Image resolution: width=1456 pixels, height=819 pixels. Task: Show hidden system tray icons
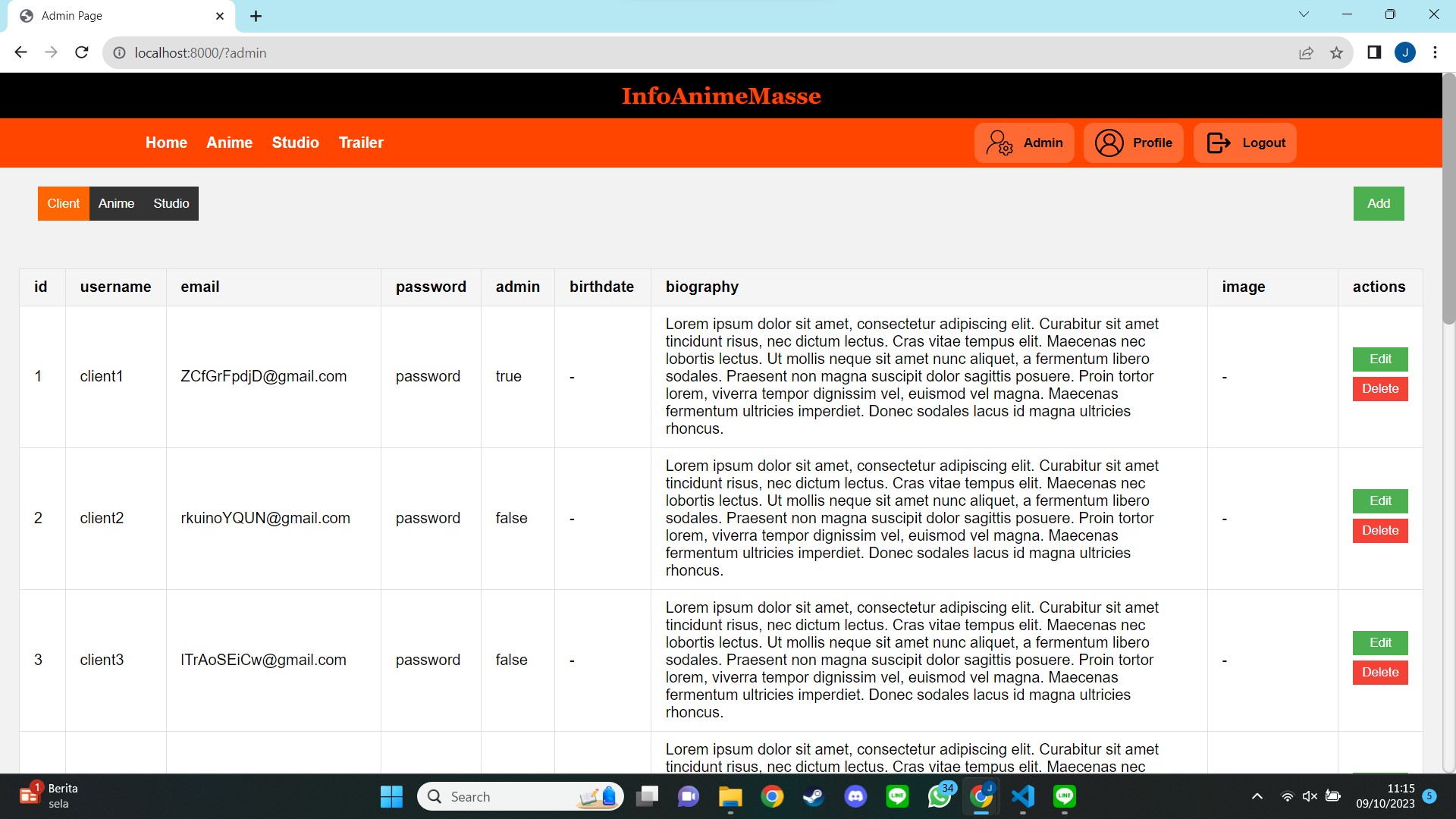[x=1257, y=796]
